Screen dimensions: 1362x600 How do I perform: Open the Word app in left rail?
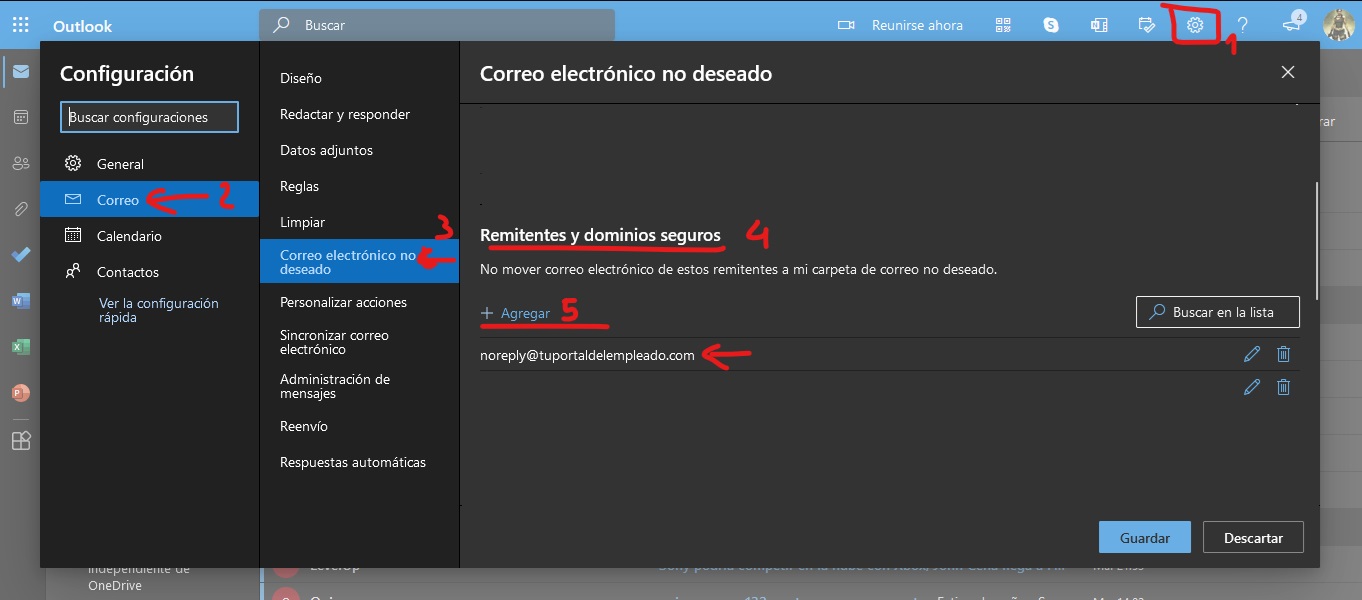point(20,300)
